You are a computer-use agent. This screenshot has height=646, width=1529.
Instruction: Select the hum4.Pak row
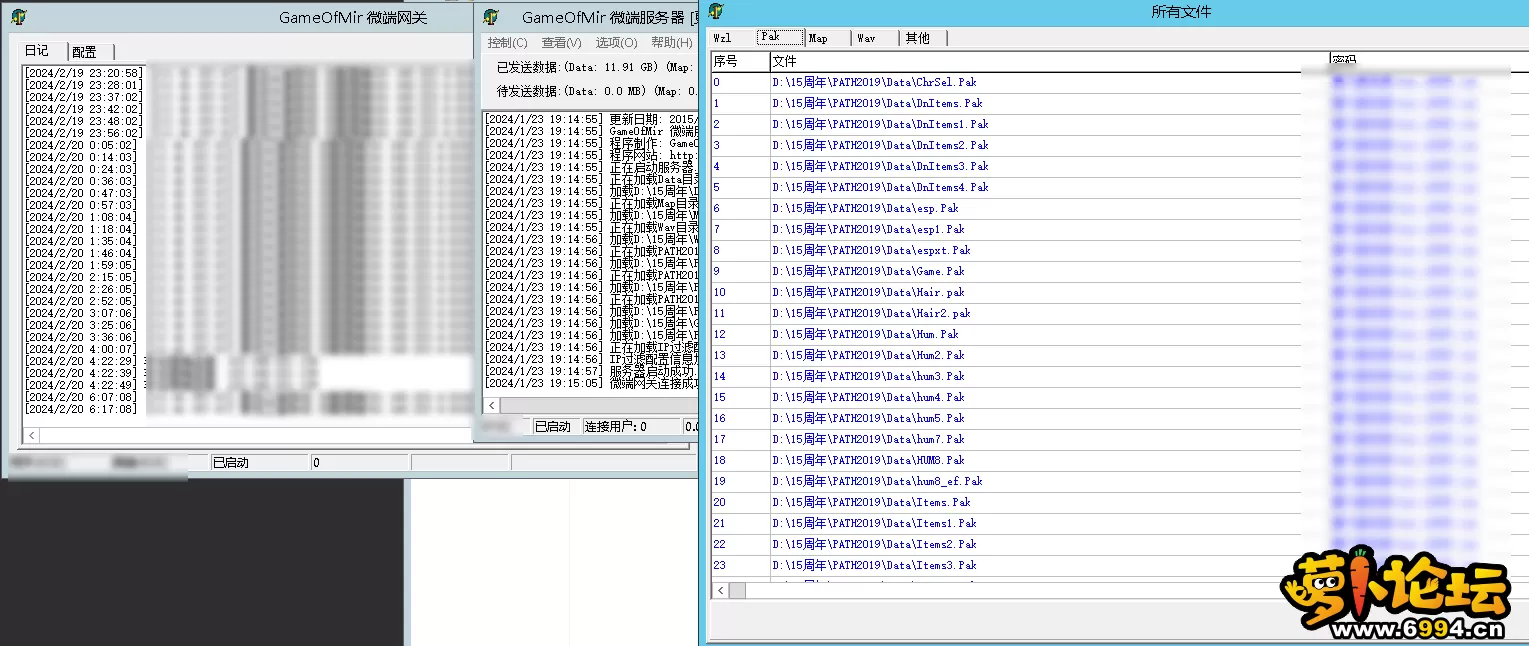point(1119,397)
